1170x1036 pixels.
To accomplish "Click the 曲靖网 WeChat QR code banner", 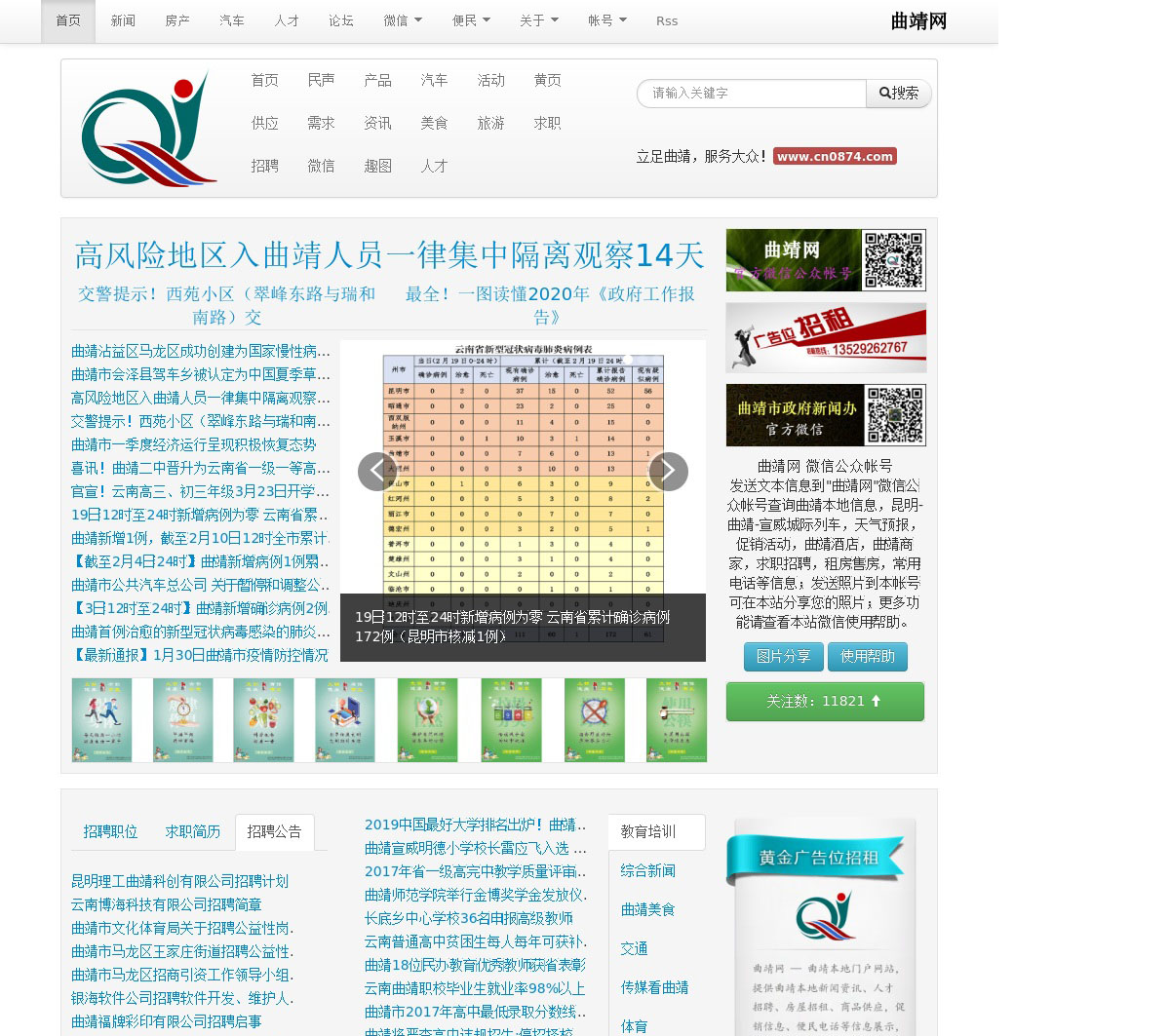I will (826, 260).
